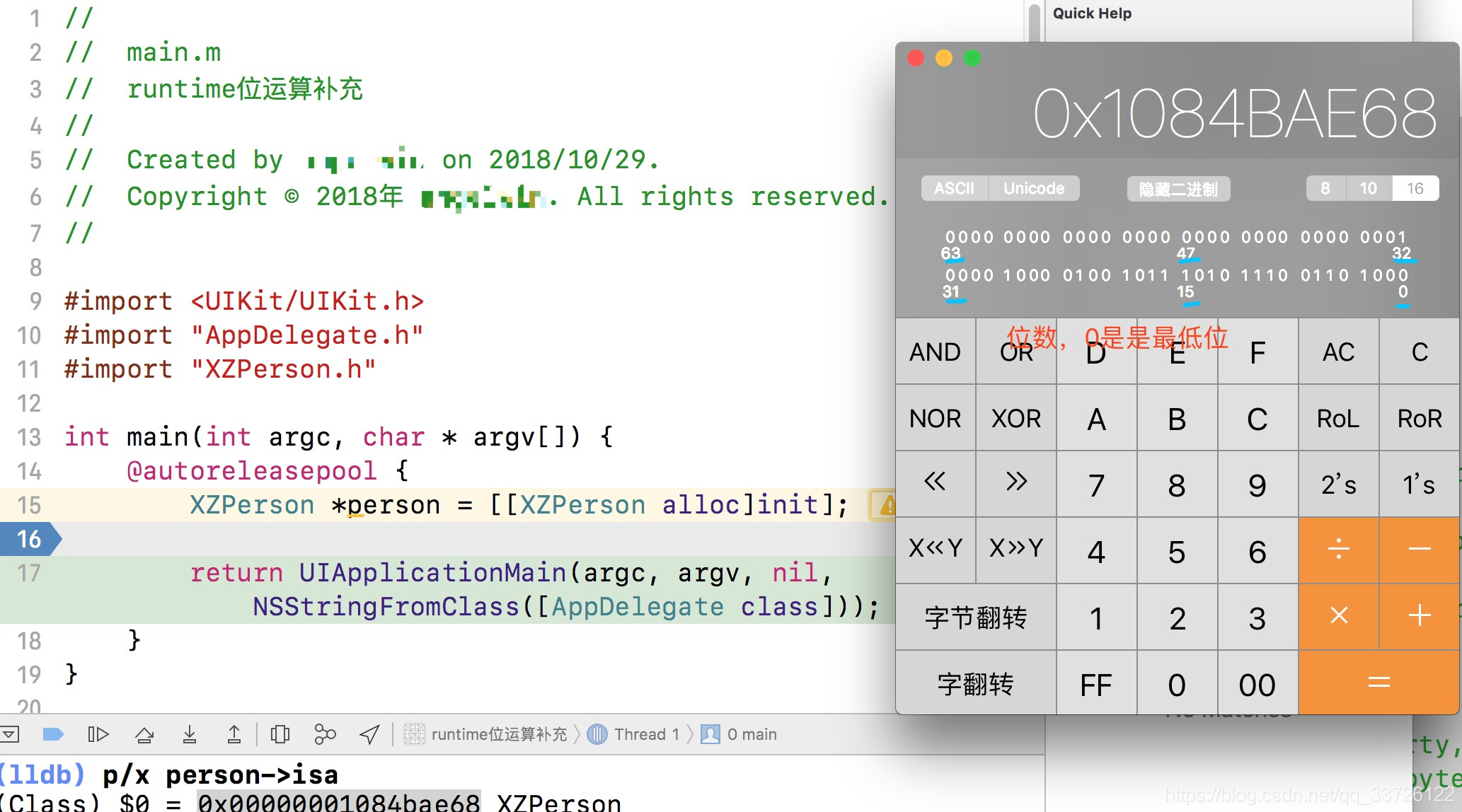Click the step out icon
This screenshot has height=812, width=1462.
click(x=234, y=734)
